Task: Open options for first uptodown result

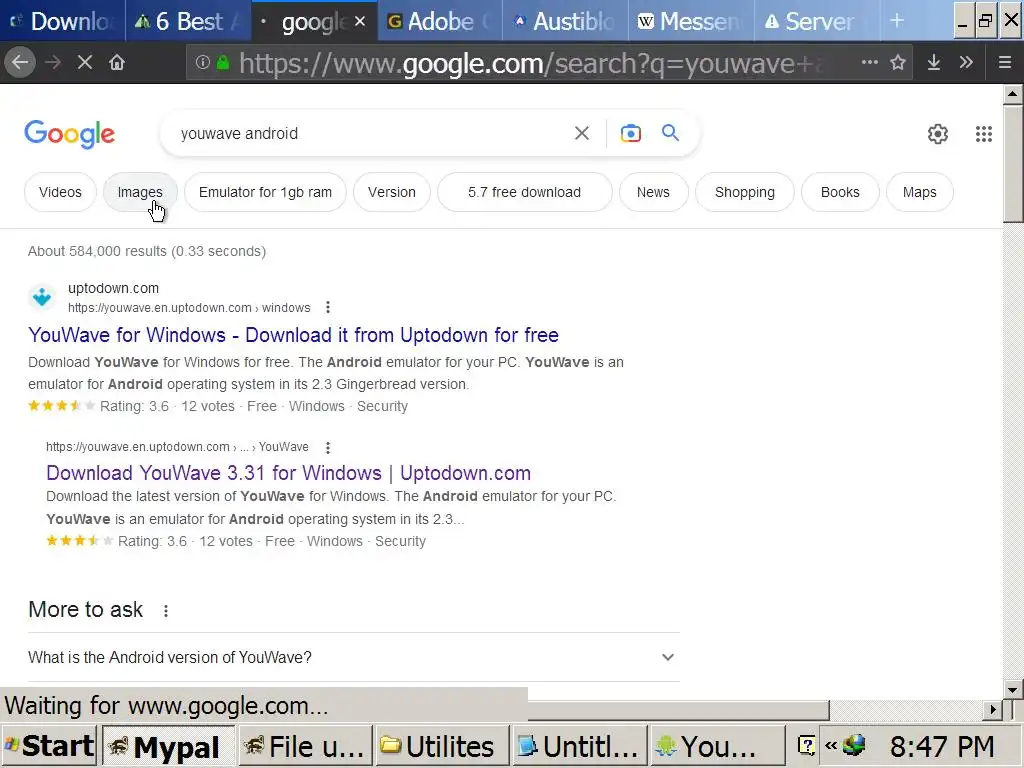Action: pyautogui.click(x=328, y=307)
